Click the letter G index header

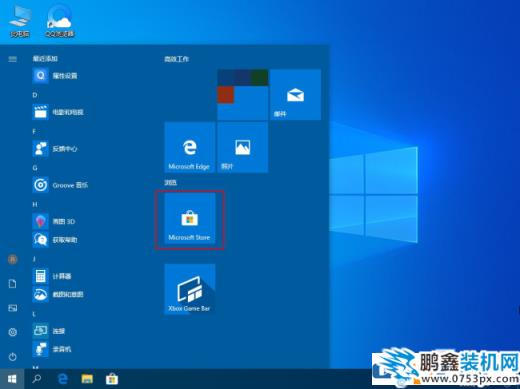point(35,168)
